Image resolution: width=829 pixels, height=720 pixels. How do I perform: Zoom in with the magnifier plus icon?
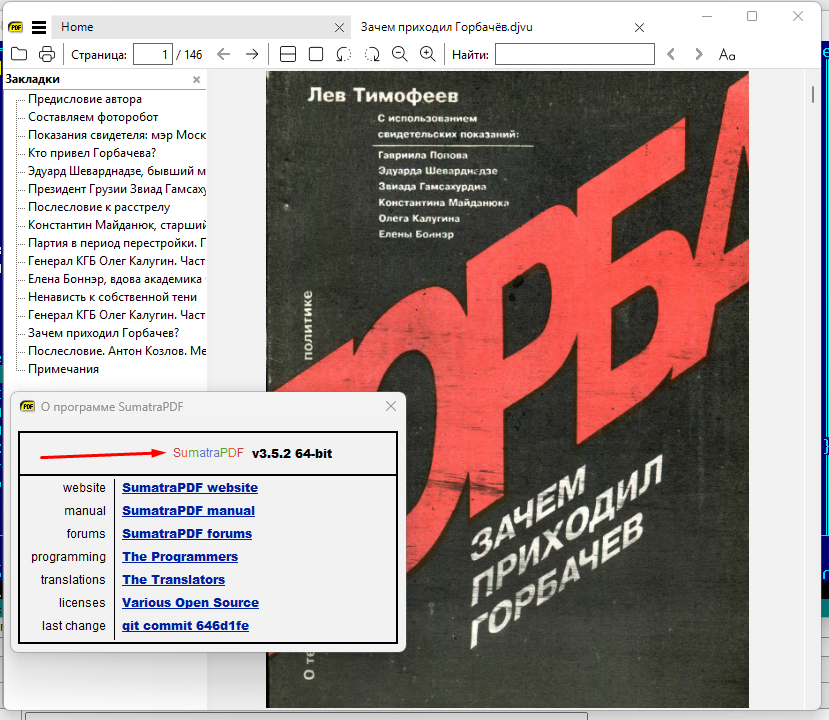428,54
